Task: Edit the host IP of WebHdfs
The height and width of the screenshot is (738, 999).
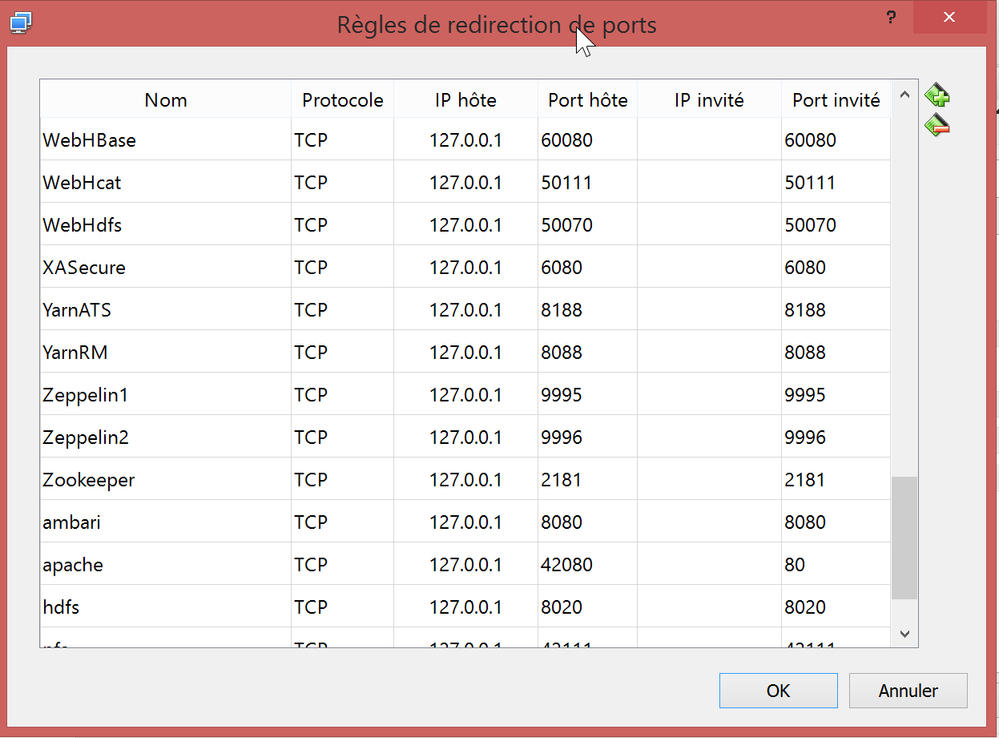Action: (465, 224)
